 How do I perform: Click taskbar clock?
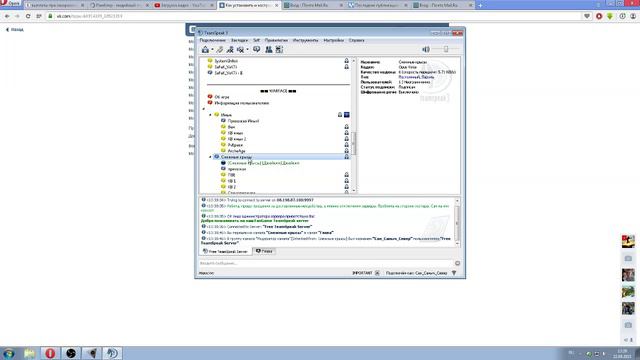pos(622,353)
